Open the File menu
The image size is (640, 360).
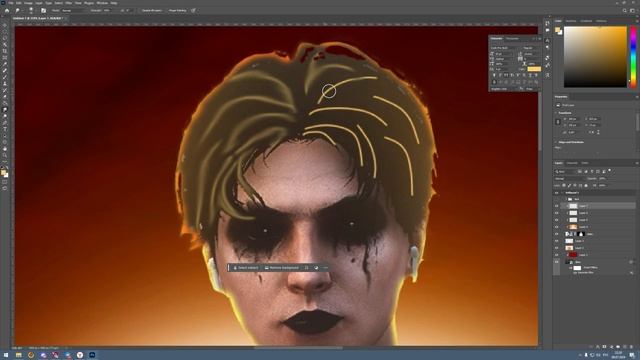pos(11,3)
